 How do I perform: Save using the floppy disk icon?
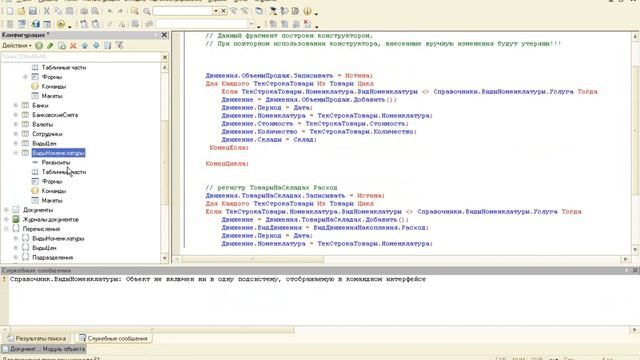(33, 11)
